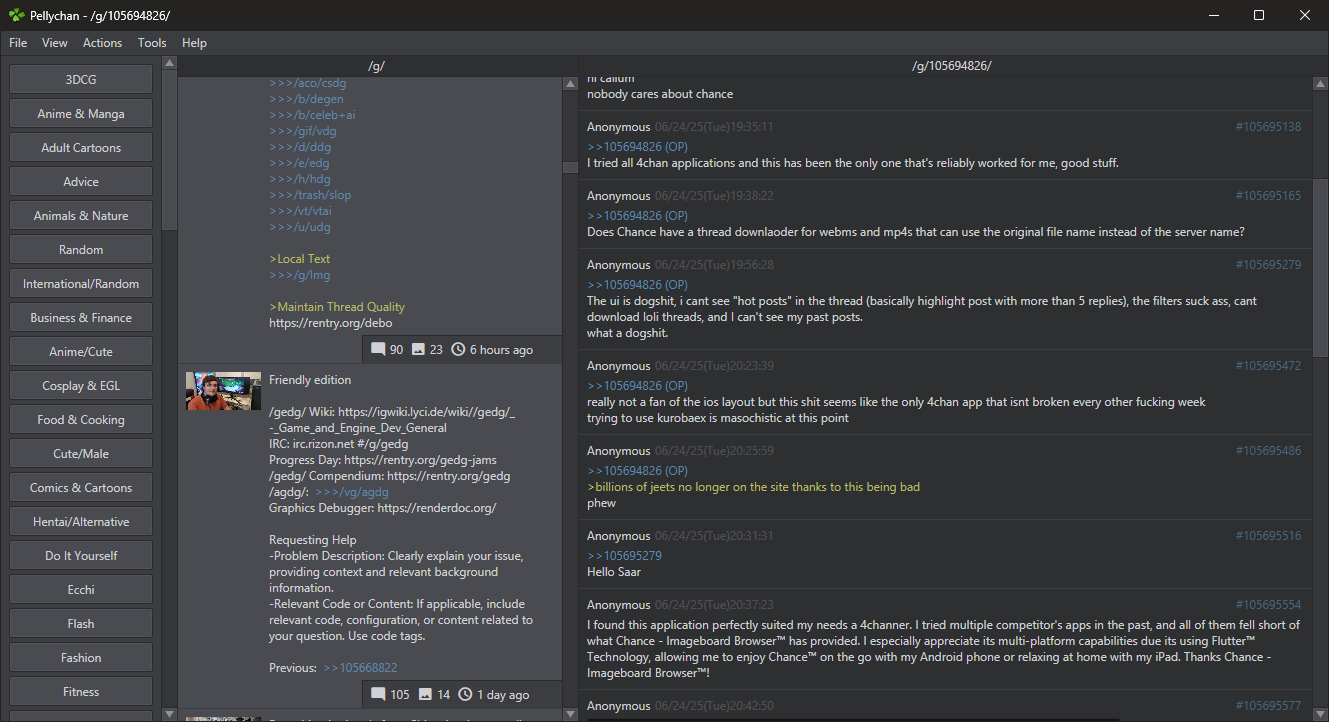
Task: Open the Fashion board
Action: click(81, 658)
